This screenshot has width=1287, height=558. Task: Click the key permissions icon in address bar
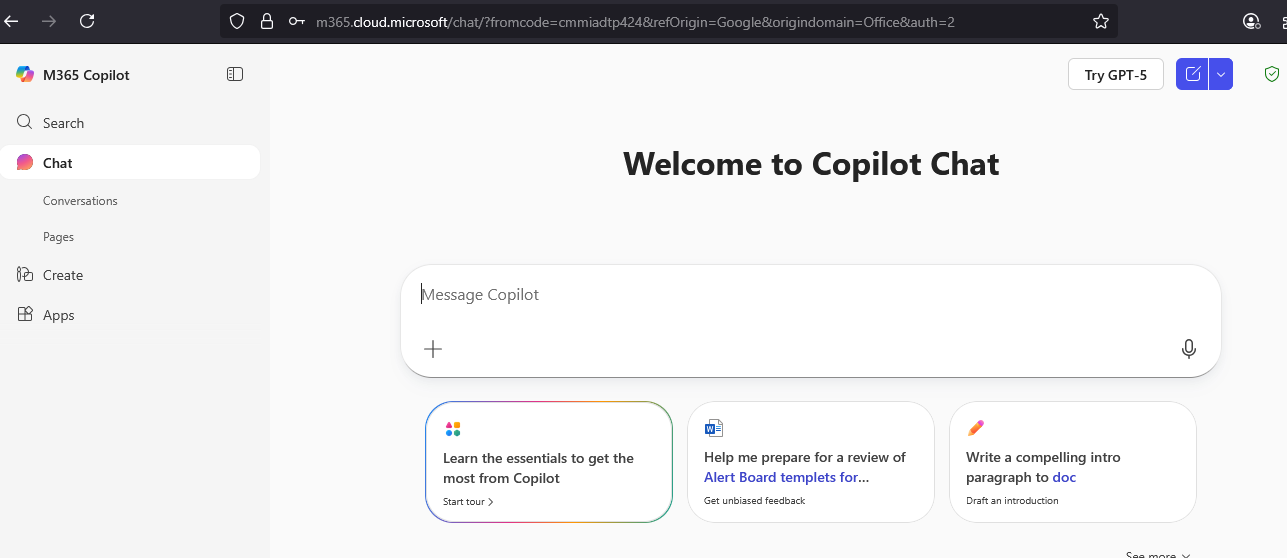click(x=296, y=21)
